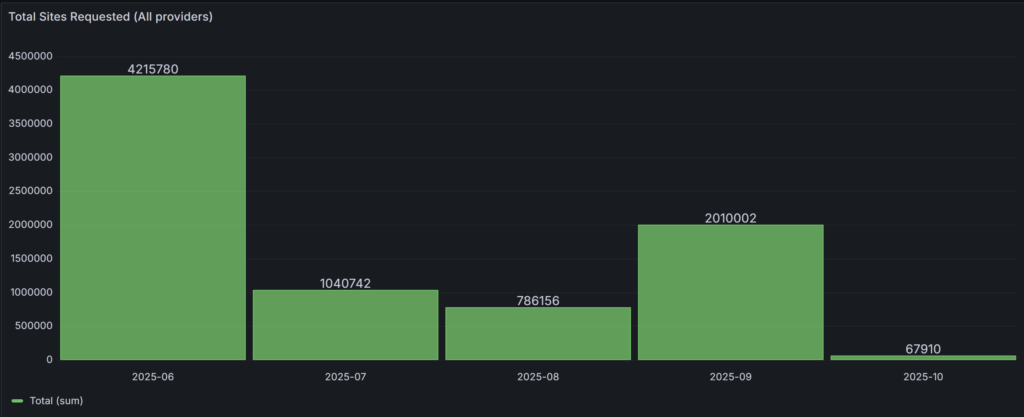1024x417 pixels.
Task: Select the 2000000 y-axis tick label
Action: pyautogui.click(x=30, y=225)
